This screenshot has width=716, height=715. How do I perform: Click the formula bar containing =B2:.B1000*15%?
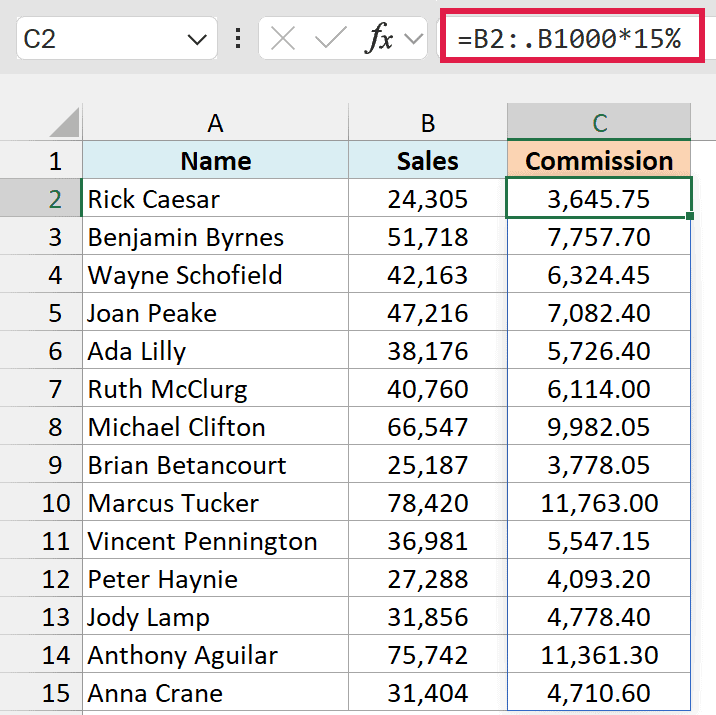coord(572,36)
